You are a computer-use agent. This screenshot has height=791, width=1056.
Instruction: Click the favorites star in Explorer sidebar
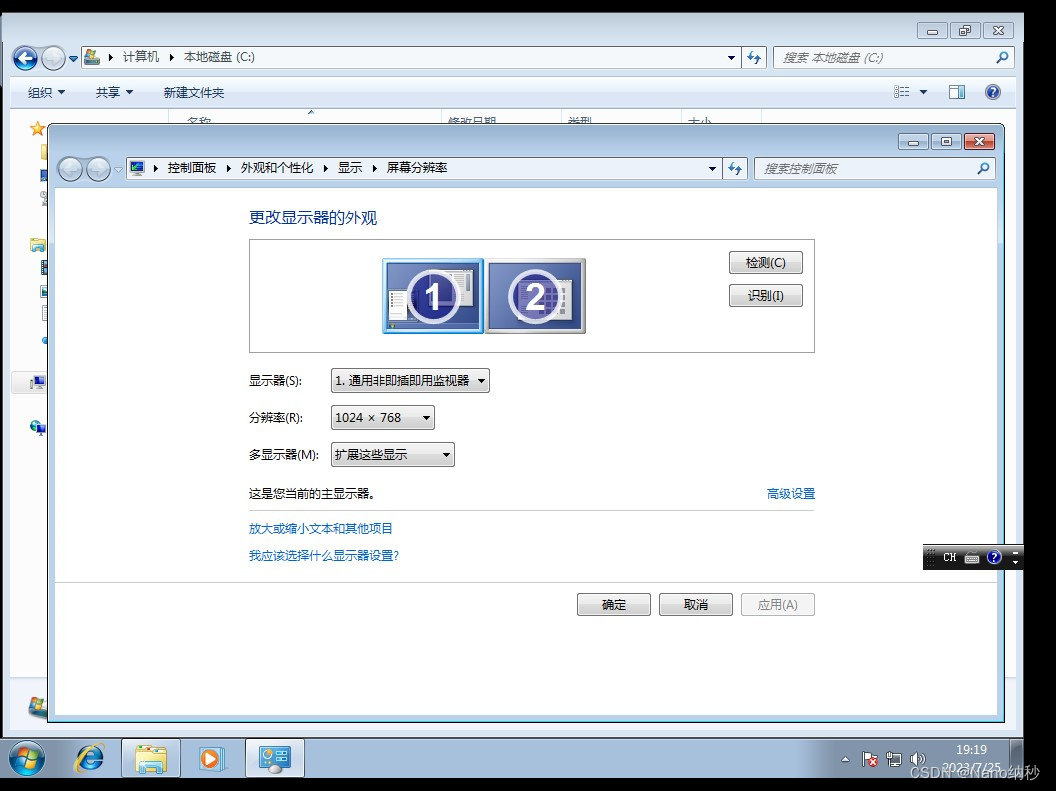point(38,128)
